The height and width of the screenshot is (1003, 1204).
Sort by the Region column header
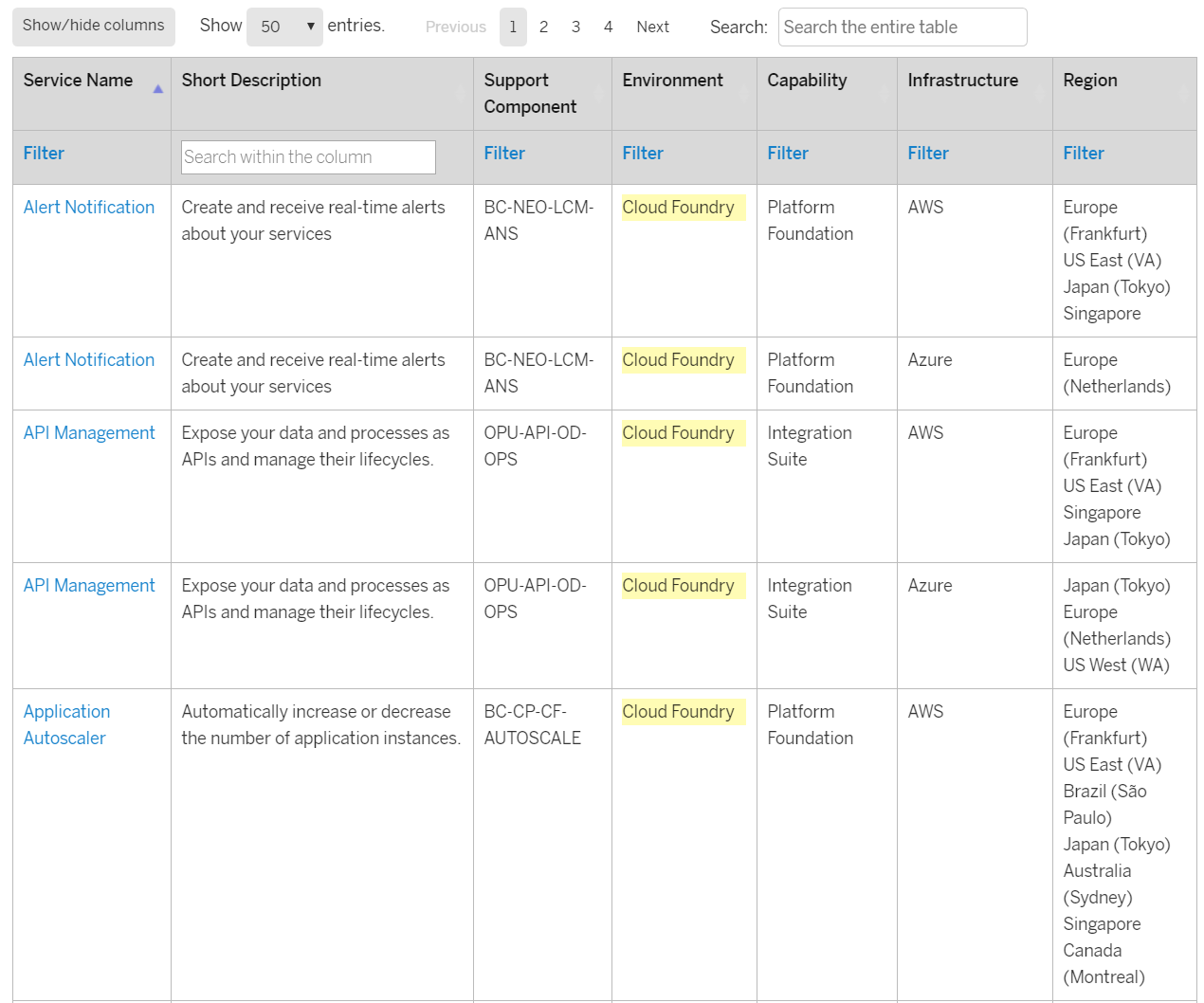tap(1124, 94)
